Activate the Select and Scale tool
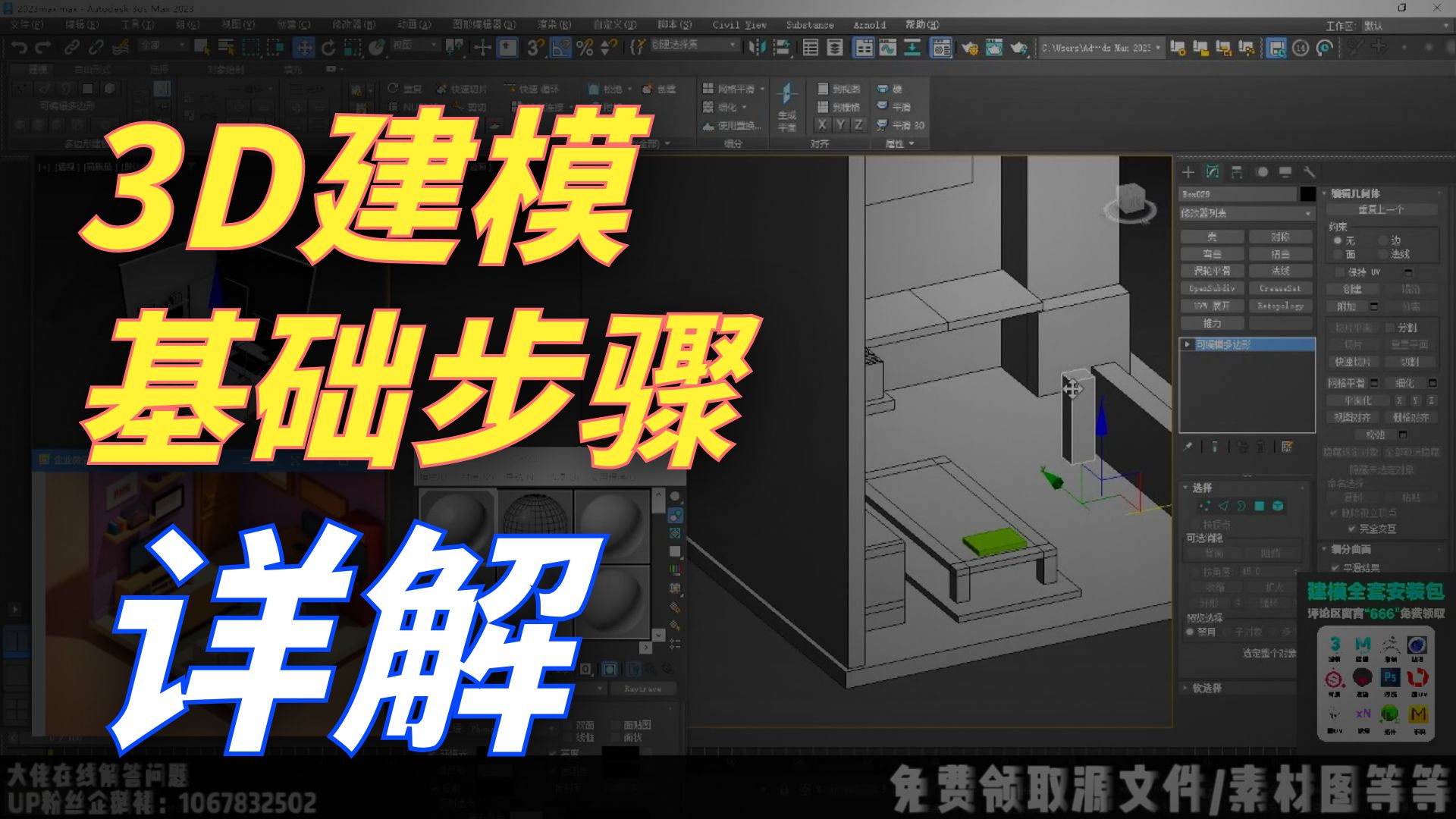 point(353,48)
